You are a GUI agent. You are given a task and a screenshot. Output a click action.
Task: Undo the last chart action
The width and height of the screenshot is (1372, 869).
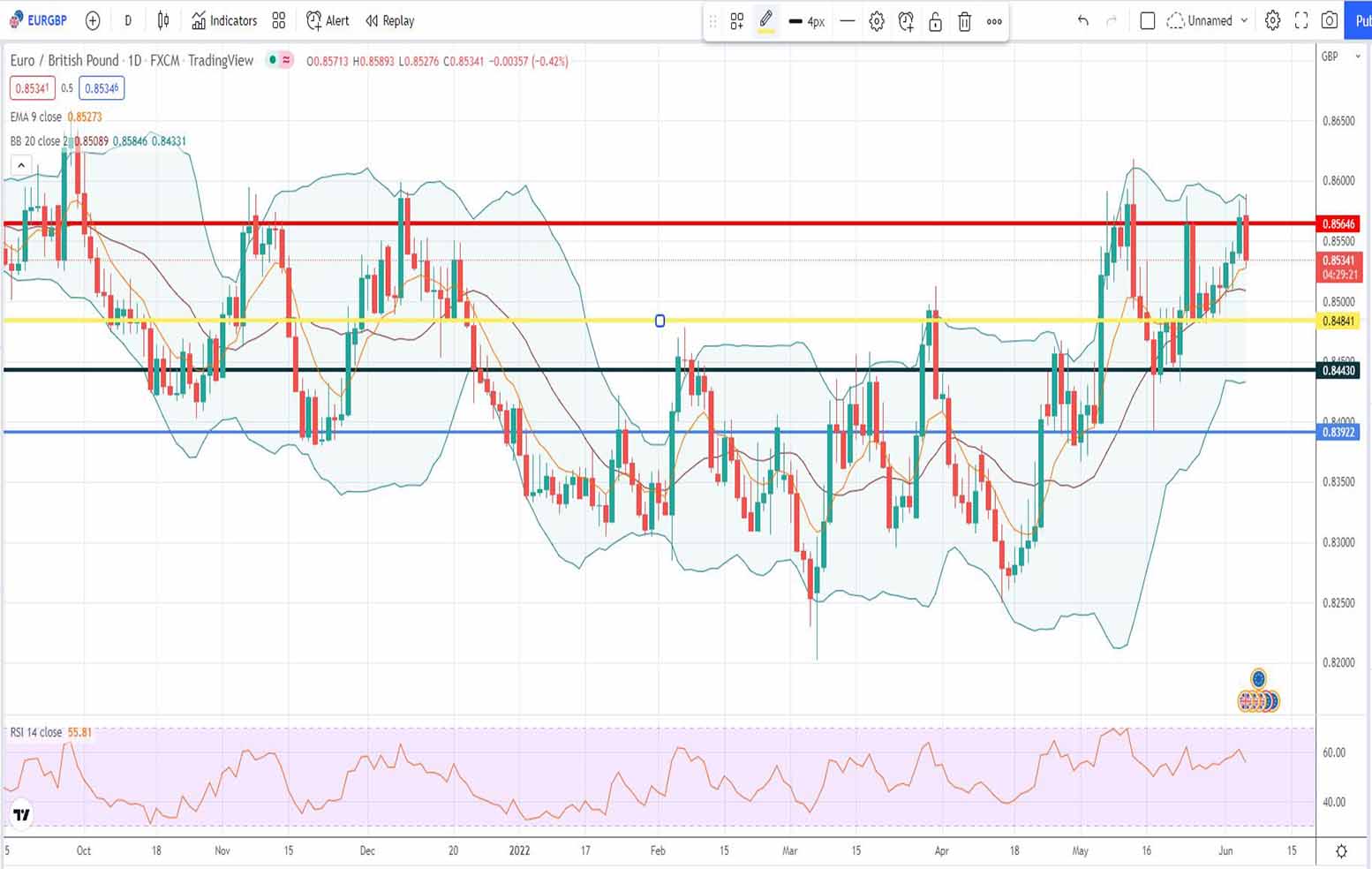click(1082, 20)
